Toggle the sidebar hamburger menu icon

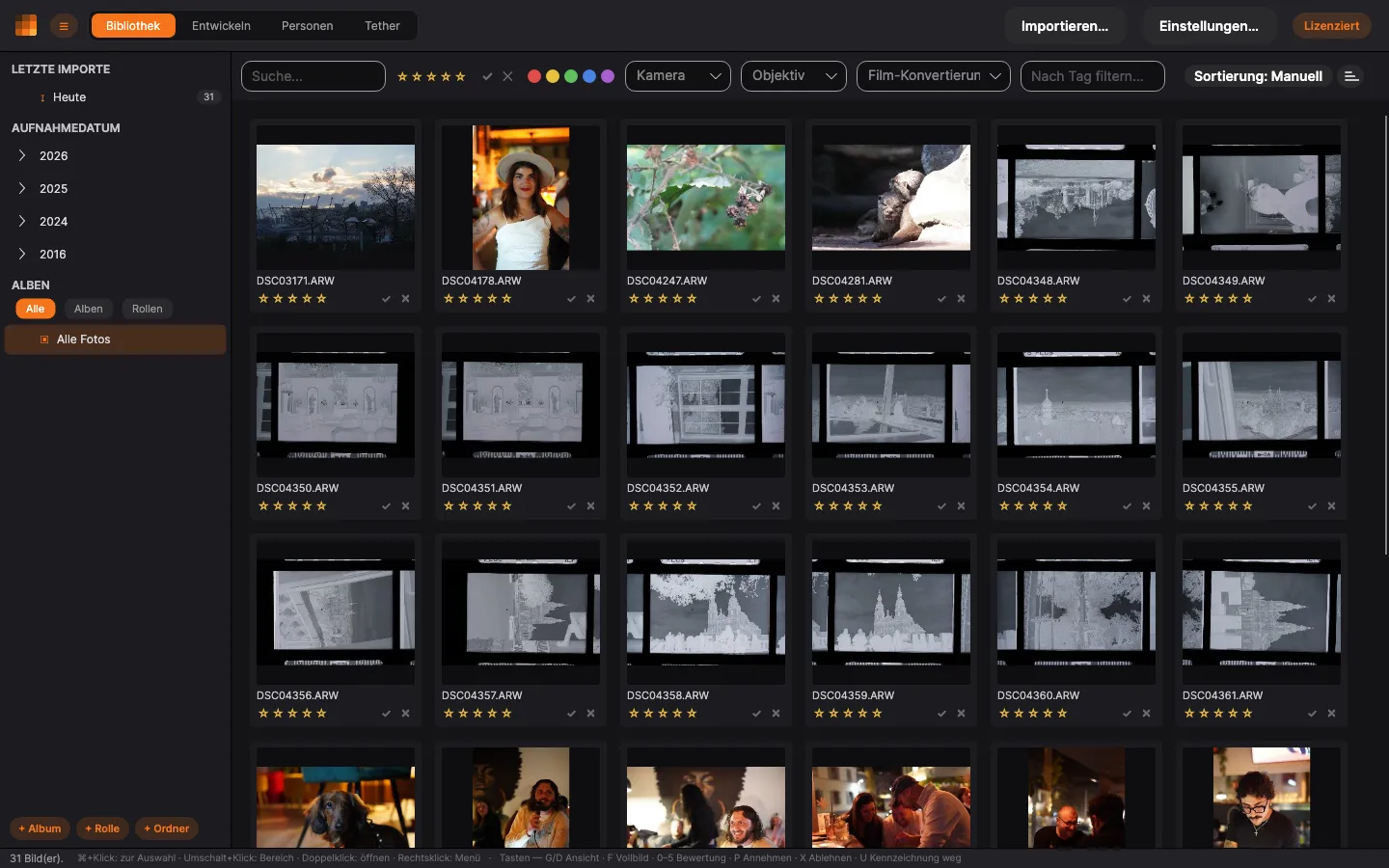click(x=64, y=26)
